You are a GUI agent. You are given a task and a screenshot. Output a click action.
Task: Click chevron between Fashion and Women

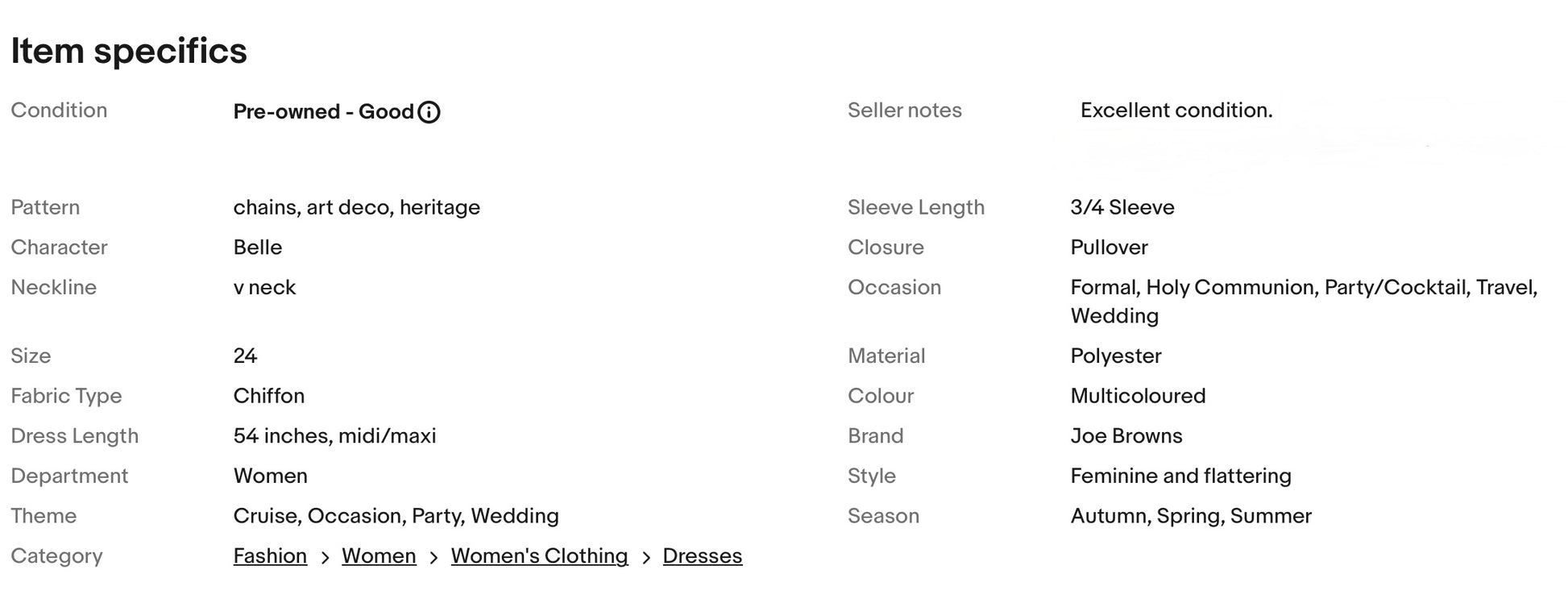click(x=325, y=558)
